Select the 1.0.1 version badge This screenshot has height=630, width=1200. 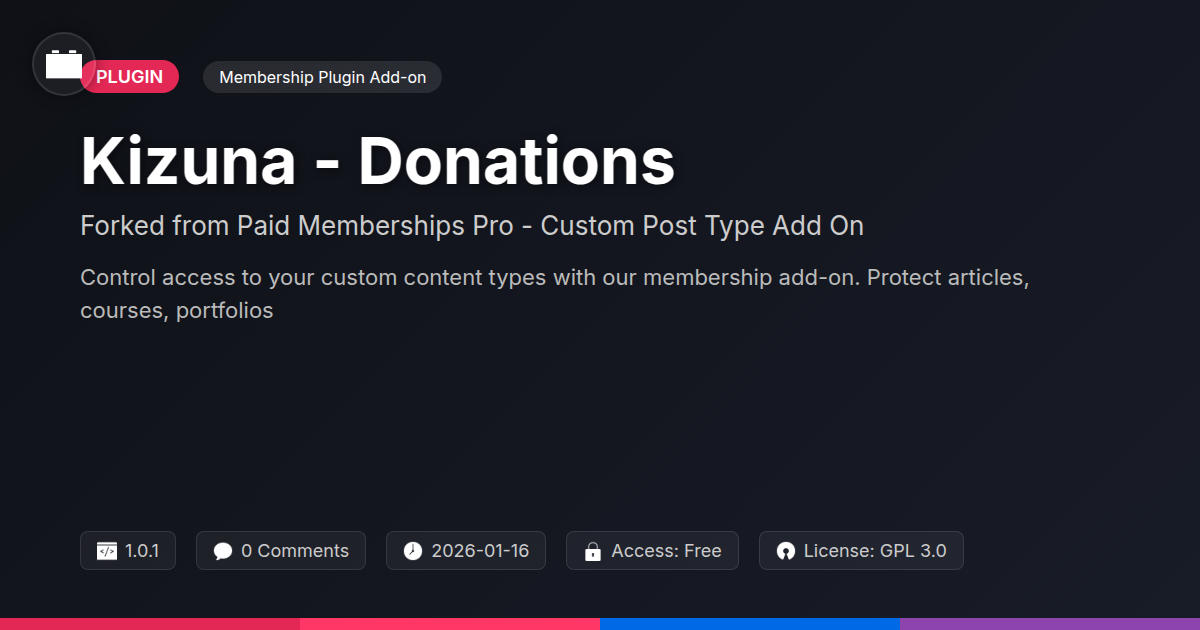(x=128, y=551)
